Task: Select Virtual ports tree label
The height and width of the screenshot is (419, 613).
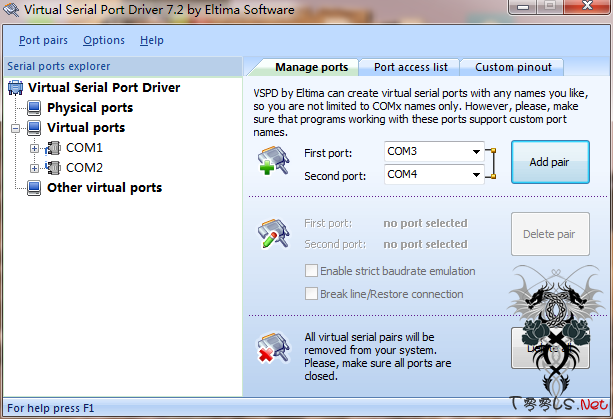Action: click(86, 128)
